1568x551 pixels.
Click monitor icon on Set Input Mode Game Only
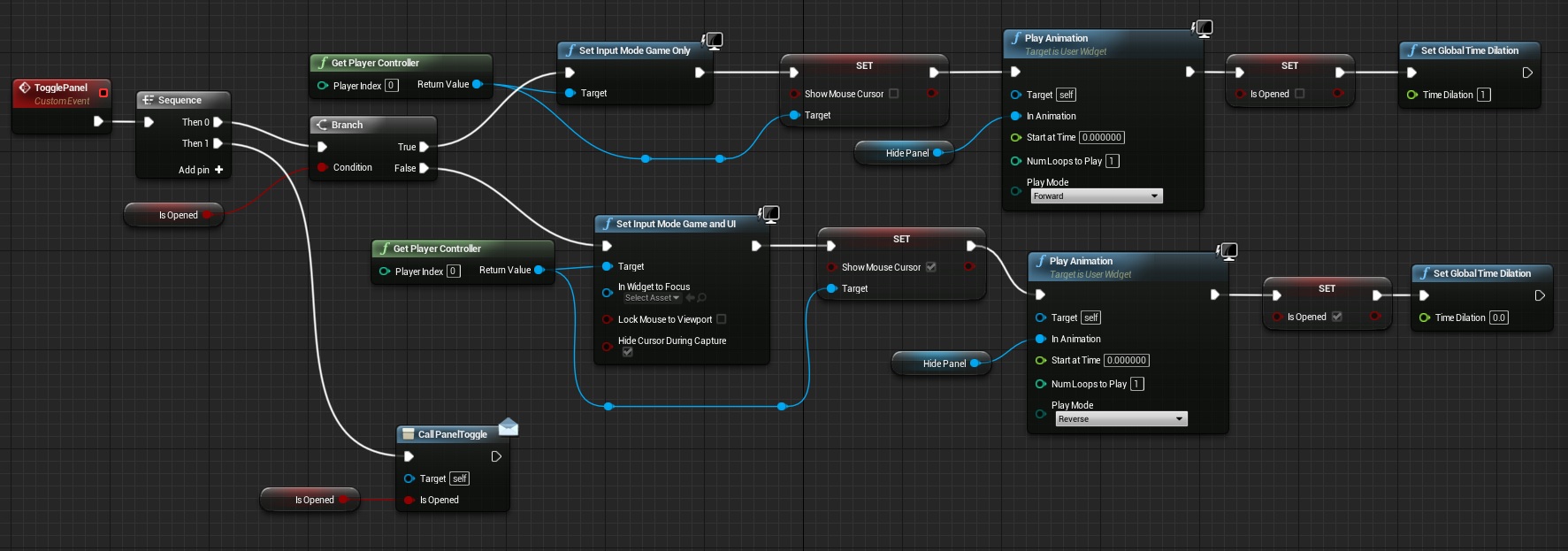713,41
